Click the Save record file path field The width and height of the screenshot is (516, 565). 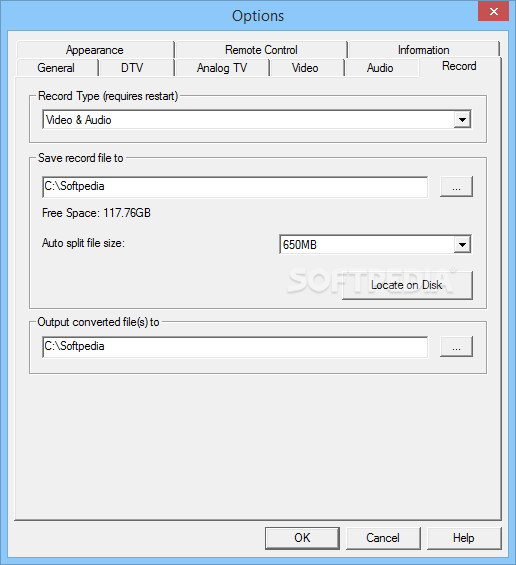point(235,187)
